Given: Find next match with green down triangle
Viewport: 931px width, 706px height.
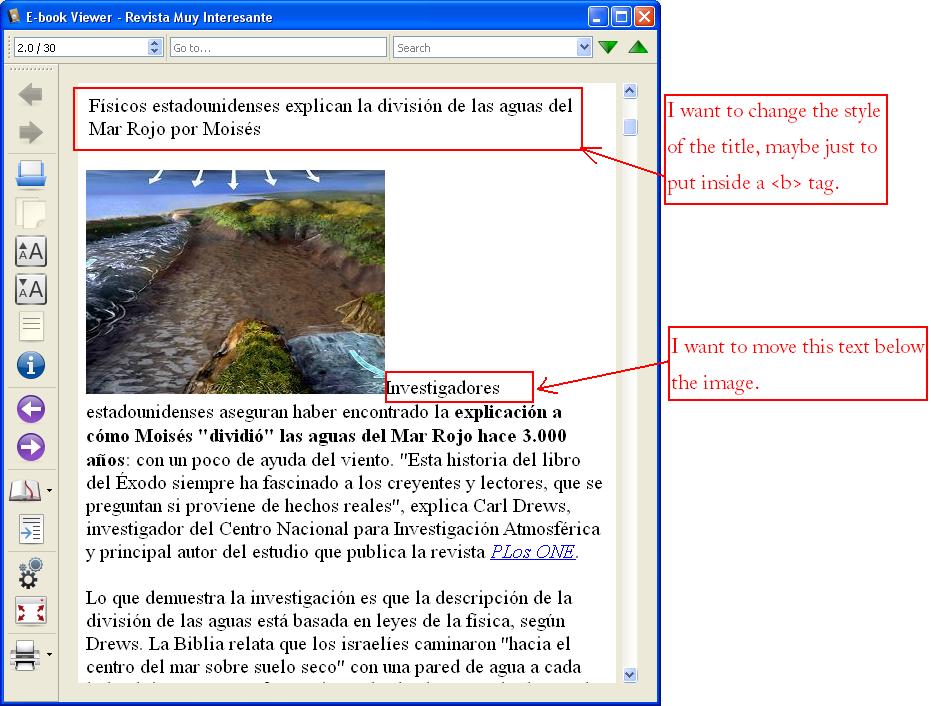Looking at the screenshot, I should pos(608,48).
